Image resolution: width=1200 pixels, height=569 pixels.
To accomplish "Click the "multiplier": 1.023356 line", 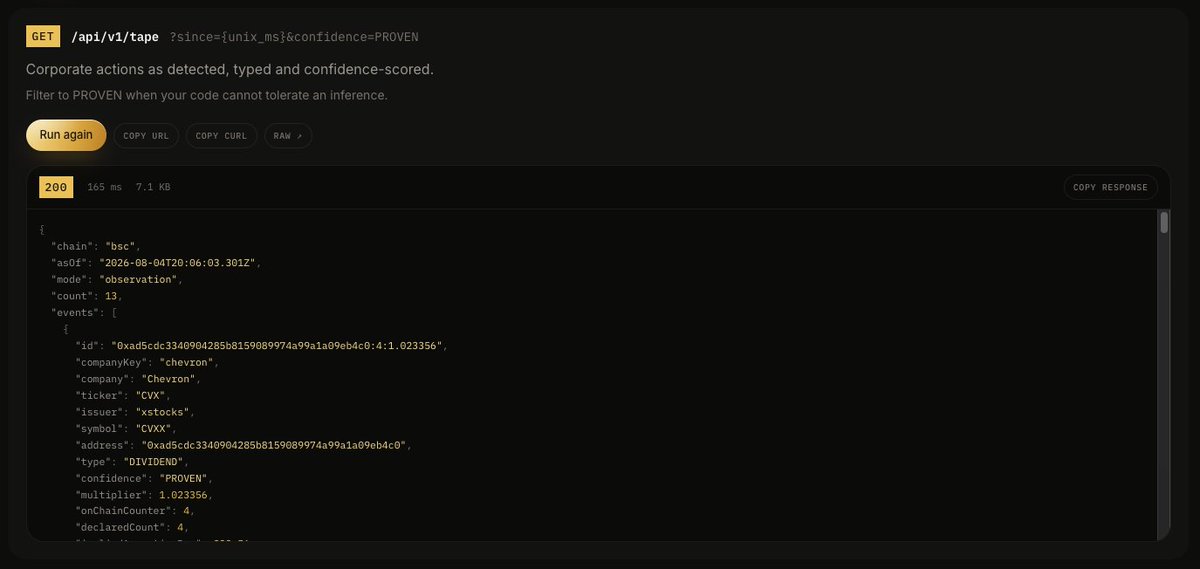I will 145,495.
